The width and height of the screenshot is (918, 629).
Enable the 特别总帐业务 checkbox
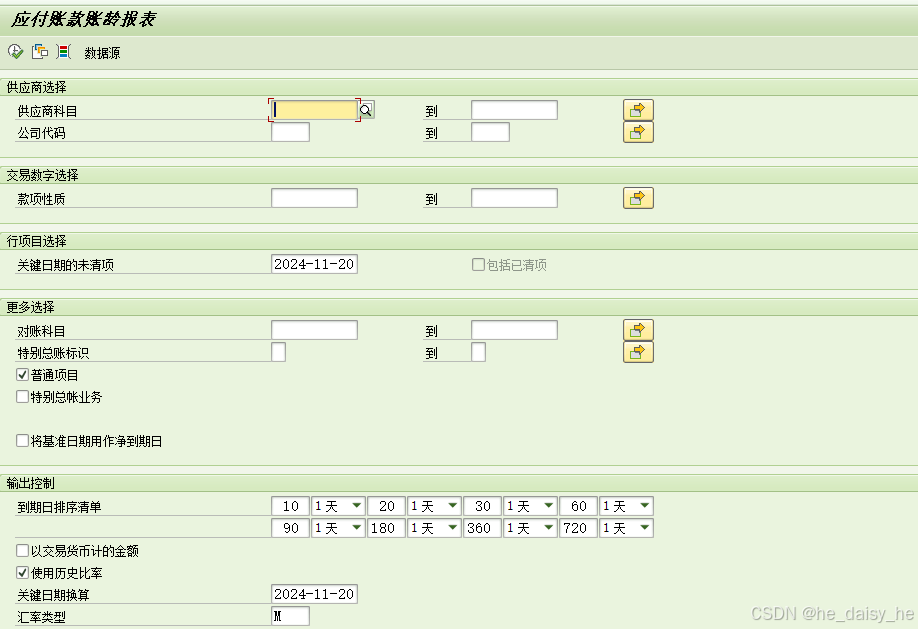click(22, 396)
